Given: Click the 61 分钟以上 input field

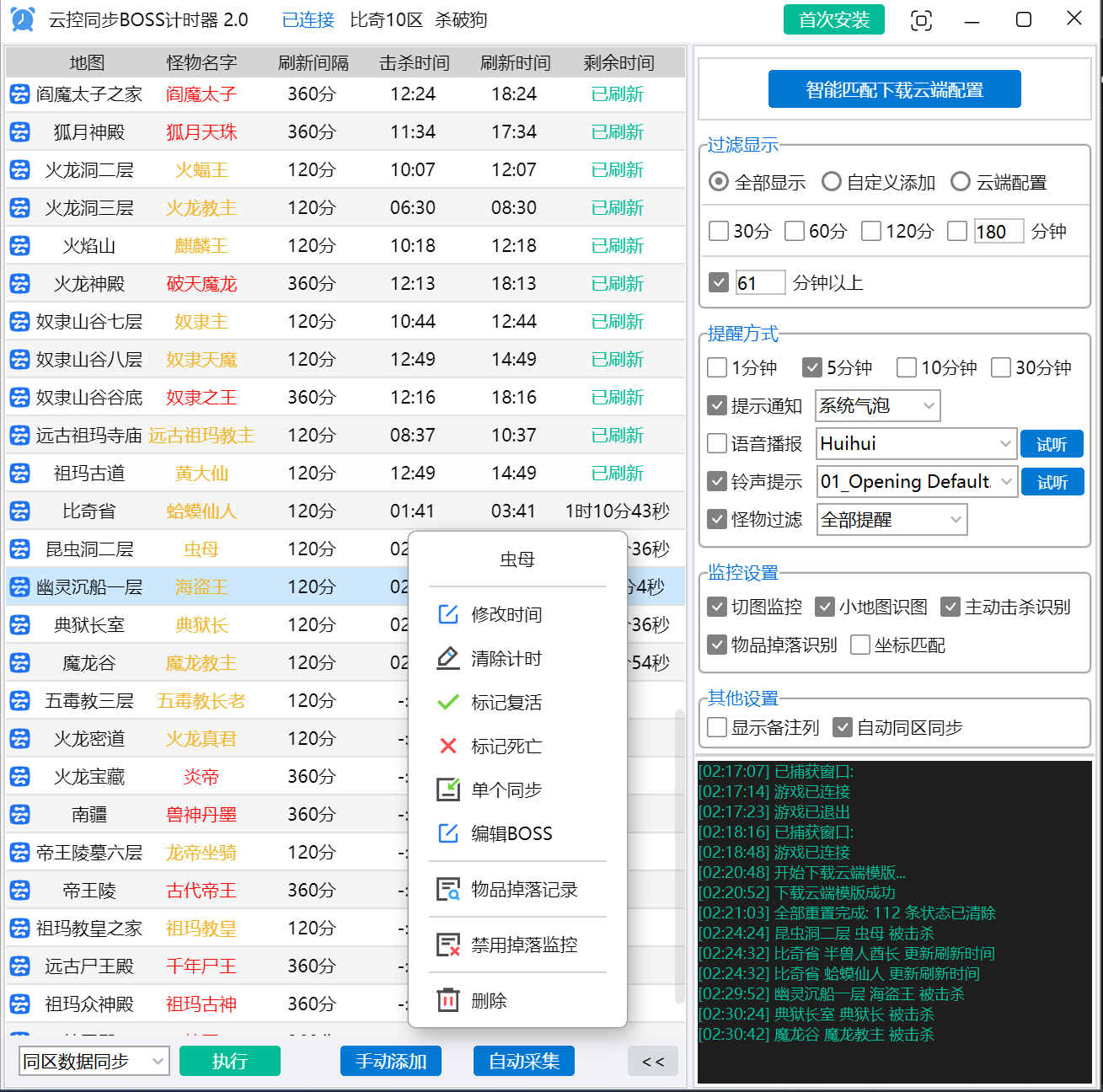Looking at the screenshot, I should click(760, 282).
